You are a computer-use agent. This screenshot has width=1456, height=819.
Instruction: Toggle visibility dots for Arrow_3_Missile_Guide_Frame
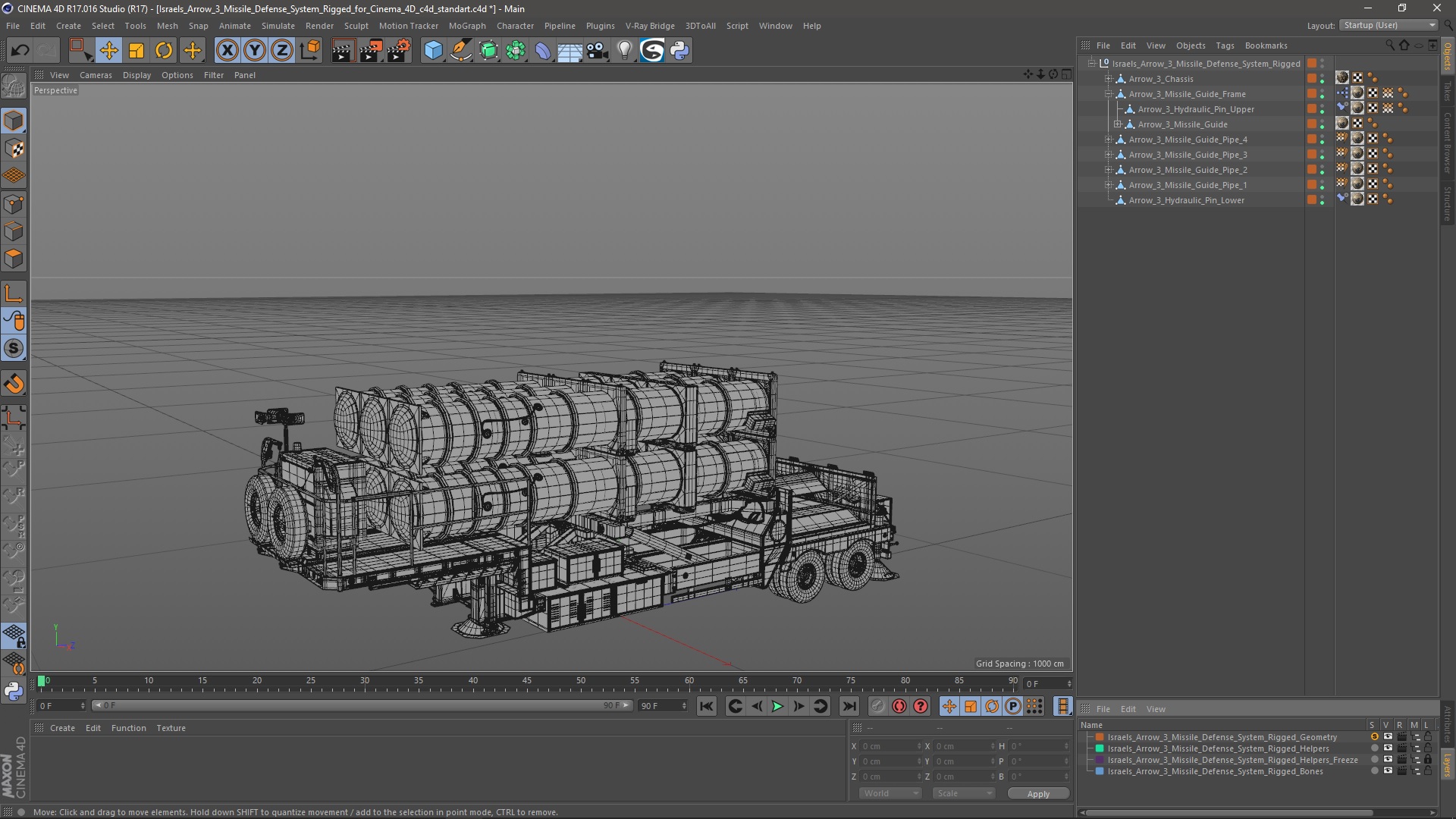1322,94
